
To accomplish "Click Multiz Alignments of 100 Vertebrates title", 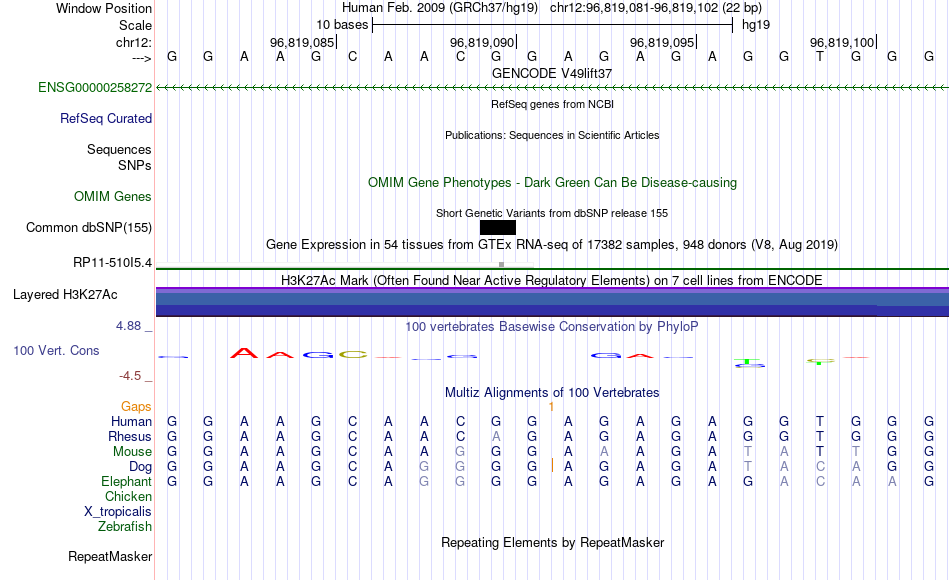I will point(552,393).
